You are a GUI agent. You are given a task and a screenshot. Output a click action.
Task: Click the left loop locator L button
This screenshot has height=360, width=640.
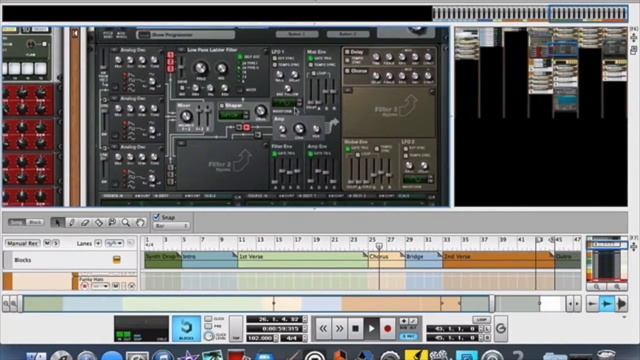coord(487,329)
